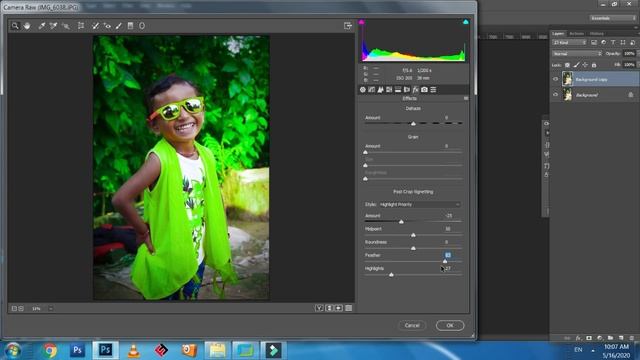Switch to the Actions tab in Photoshop
Viewport: 640px width, 360px height.
[x=577, y=34]
